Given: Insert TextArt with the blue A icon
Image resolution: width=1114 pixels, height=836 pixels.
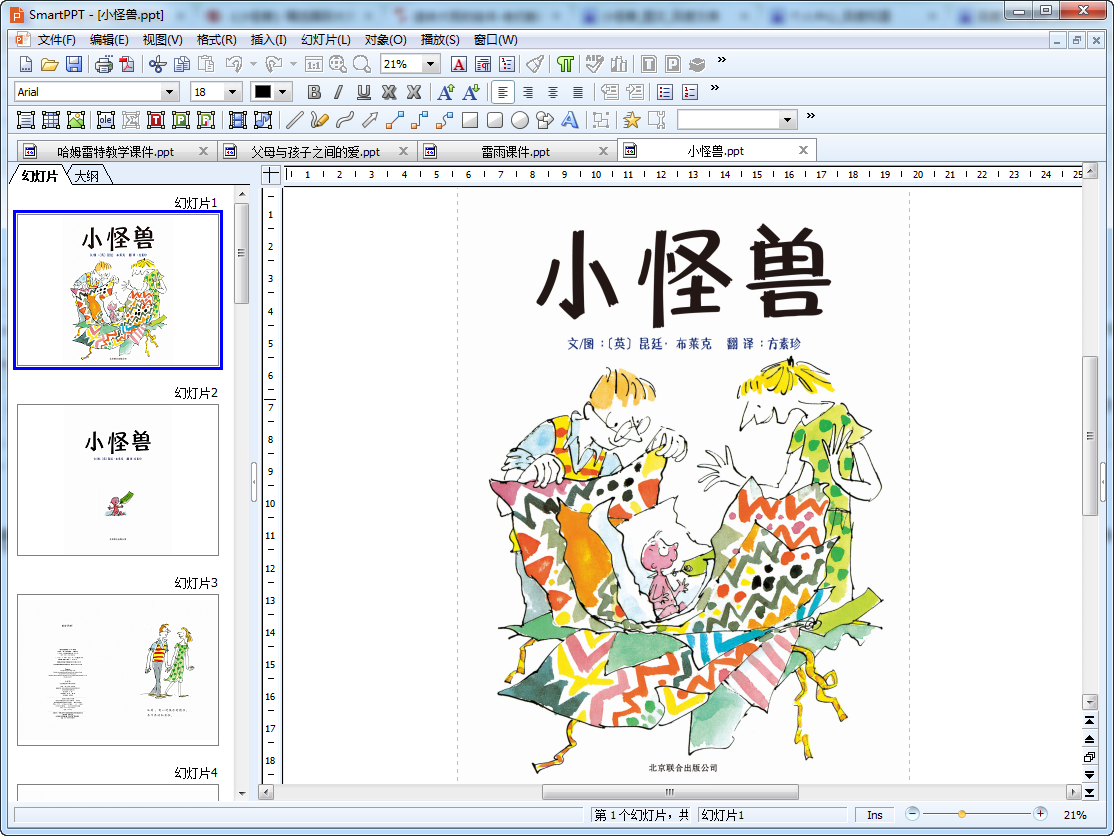Looking at the screenshot, I should click(570, 120).
